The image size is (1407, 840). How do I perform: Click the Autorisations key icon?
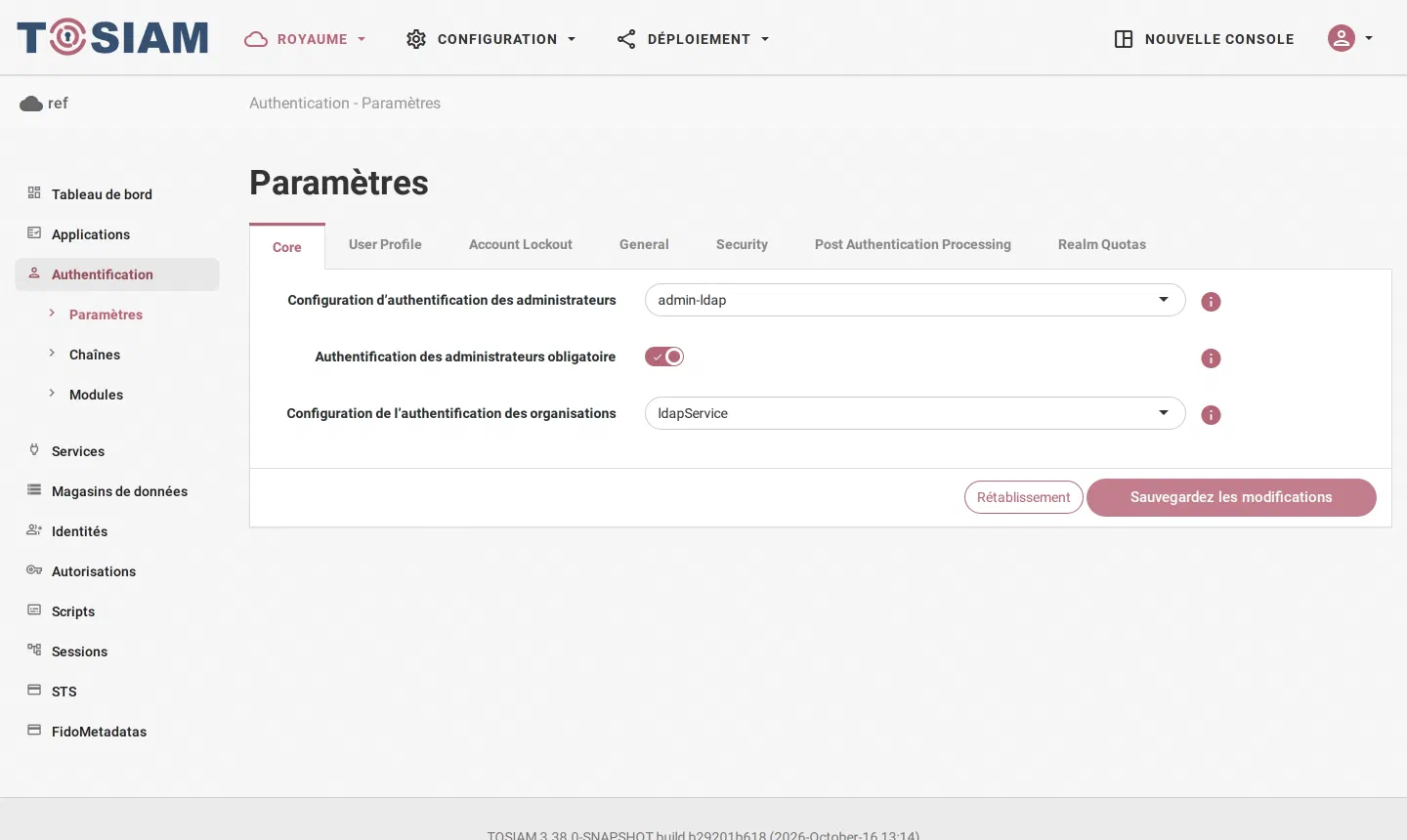[x=34, y=570]
